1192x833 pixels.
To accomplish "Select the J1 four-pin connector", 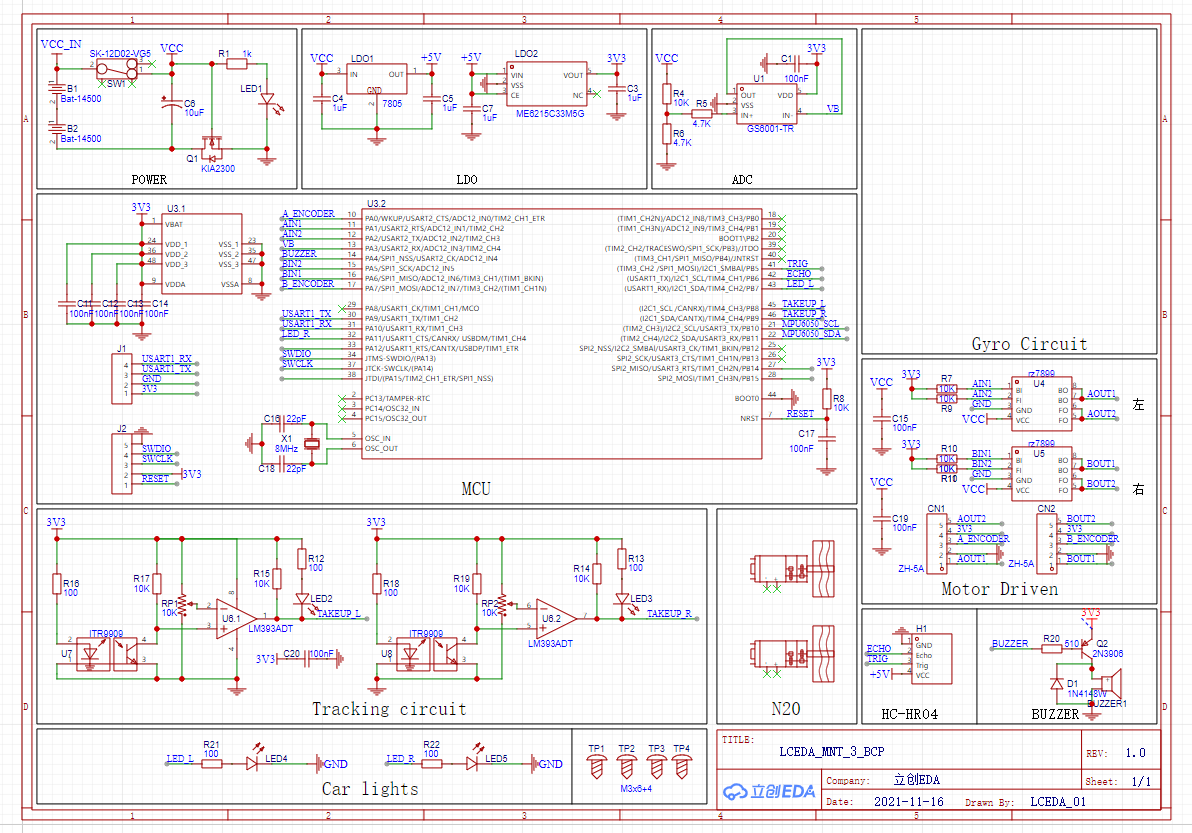I will click(122, 378).
